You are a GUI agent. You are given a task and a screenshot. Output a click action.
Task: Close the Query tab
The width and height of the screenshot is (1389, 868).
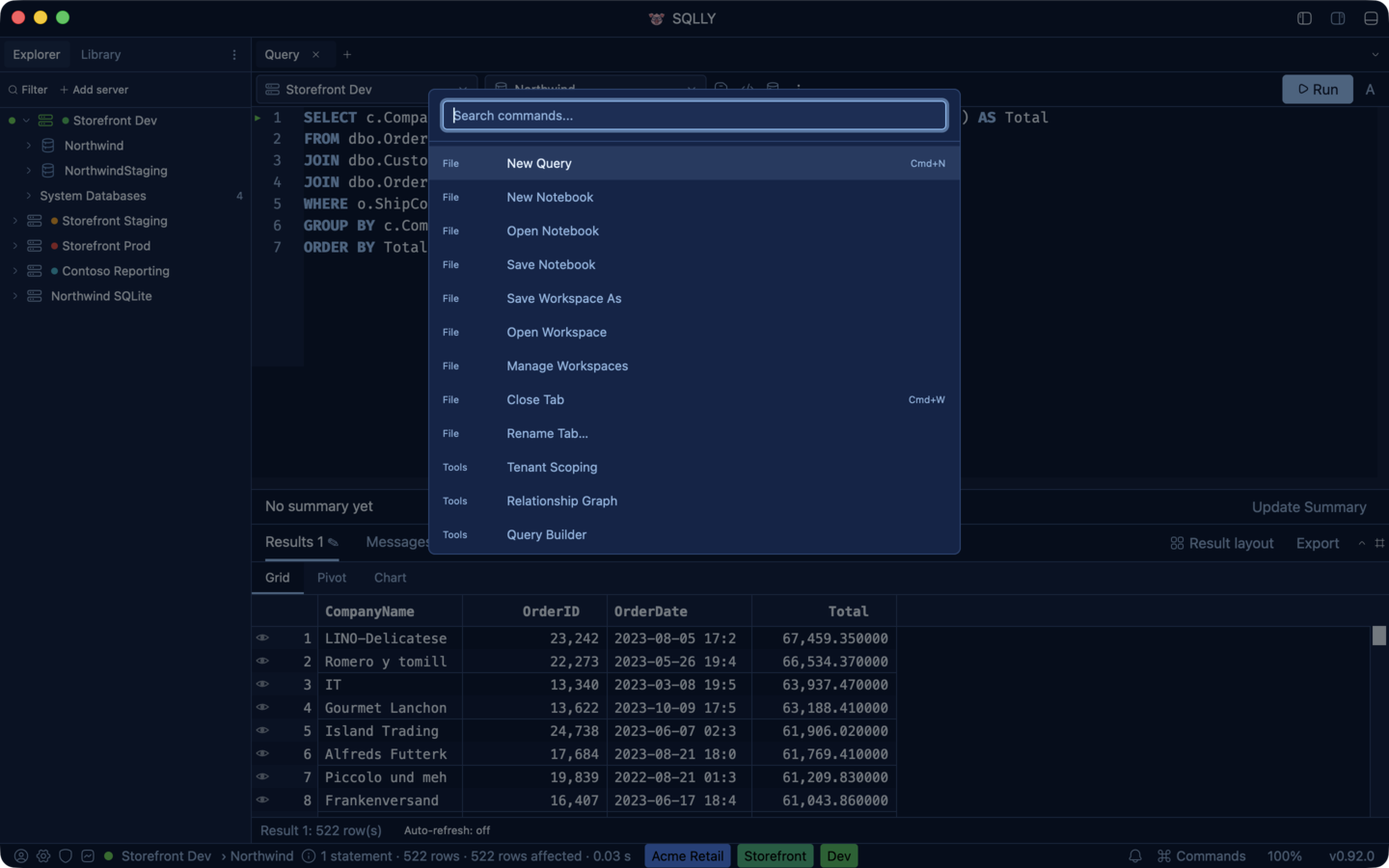click(x=315, y=55)
